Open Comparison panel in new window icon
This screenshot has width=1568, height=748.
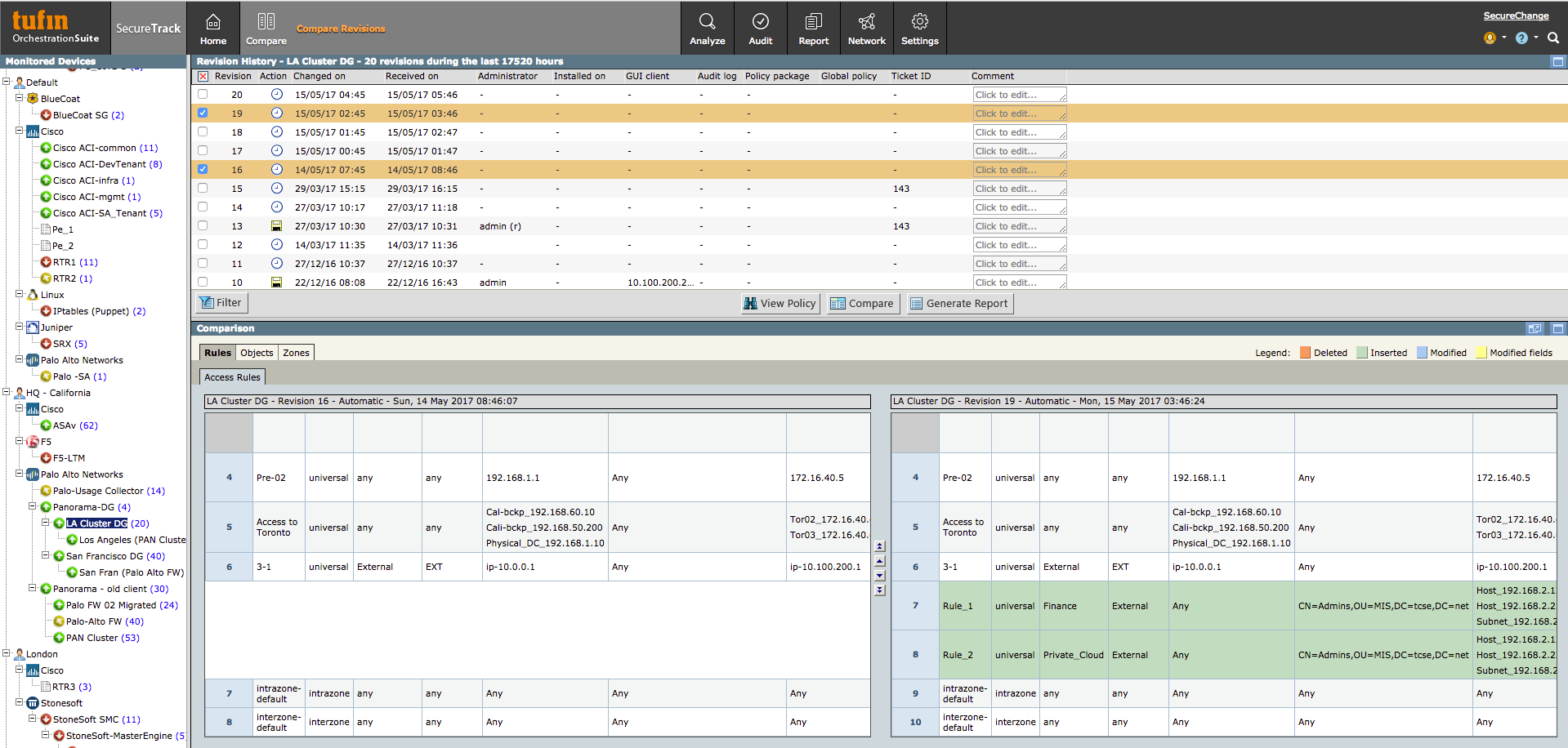coord(1535,328)
